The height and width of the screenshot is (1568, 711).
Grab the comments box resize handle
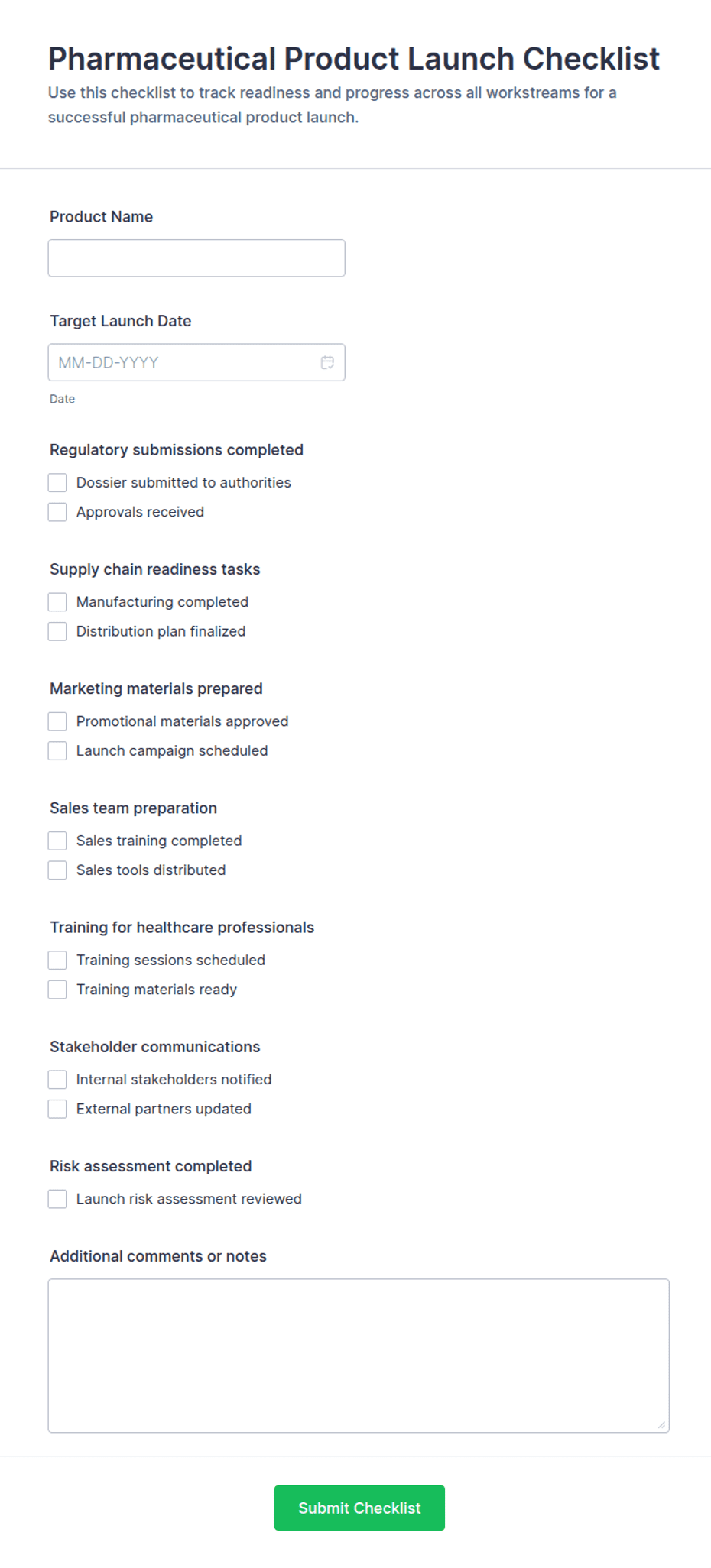(x=661, y=1424)
